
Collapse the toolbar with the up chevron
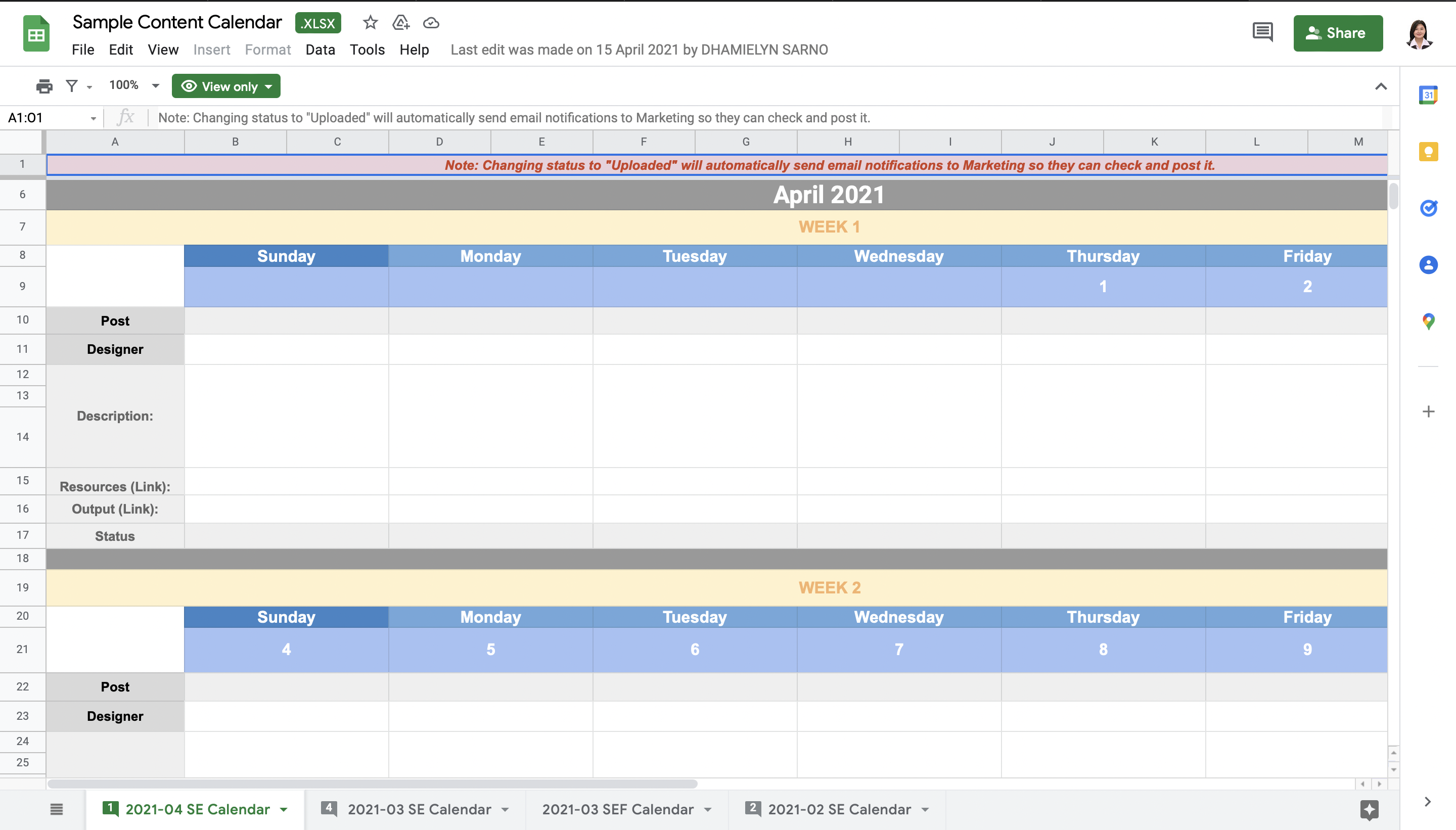pyautogui.click(x=1380, y=86)
